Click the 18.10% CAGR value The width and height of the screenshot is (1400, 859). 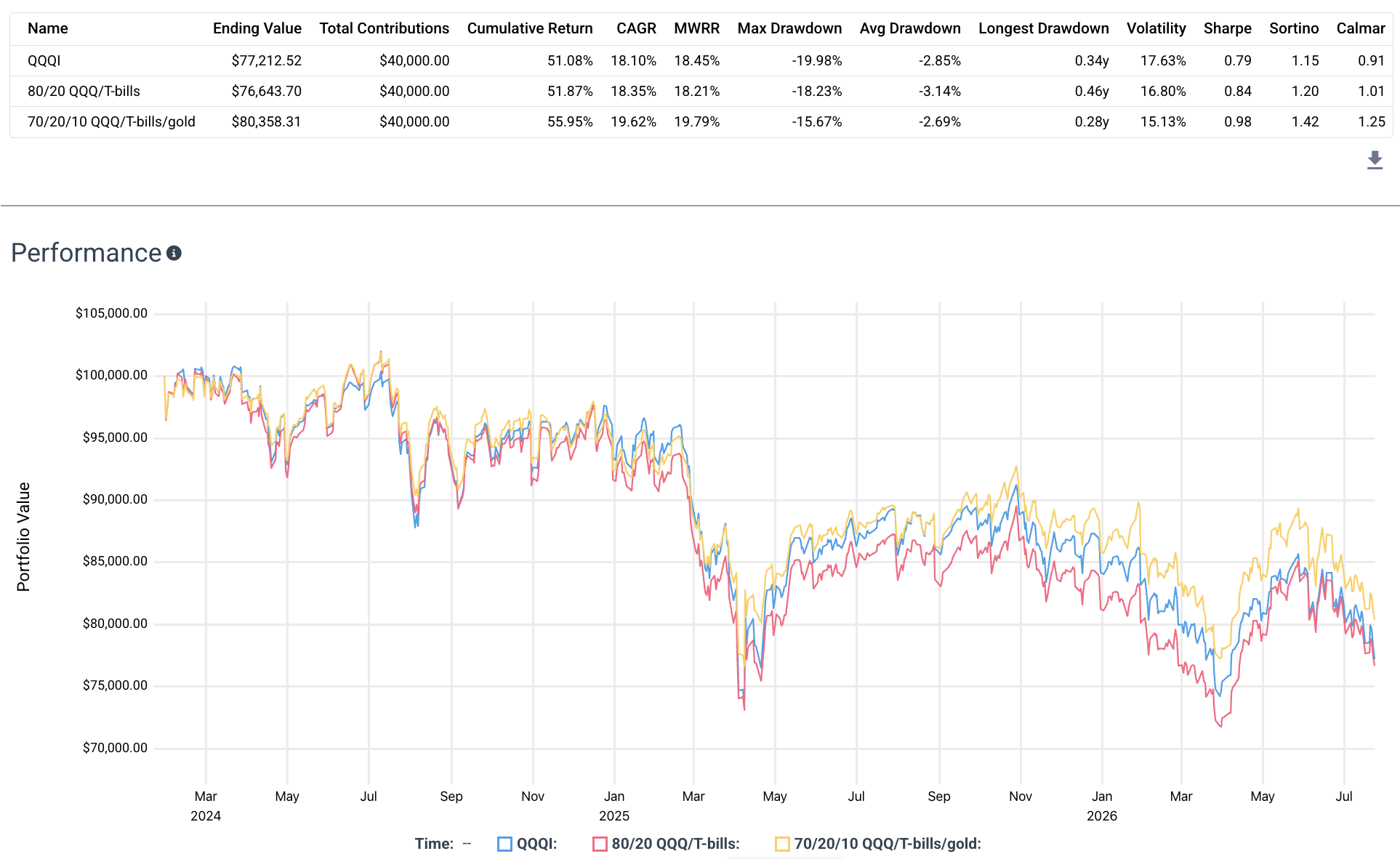[633, 60]
